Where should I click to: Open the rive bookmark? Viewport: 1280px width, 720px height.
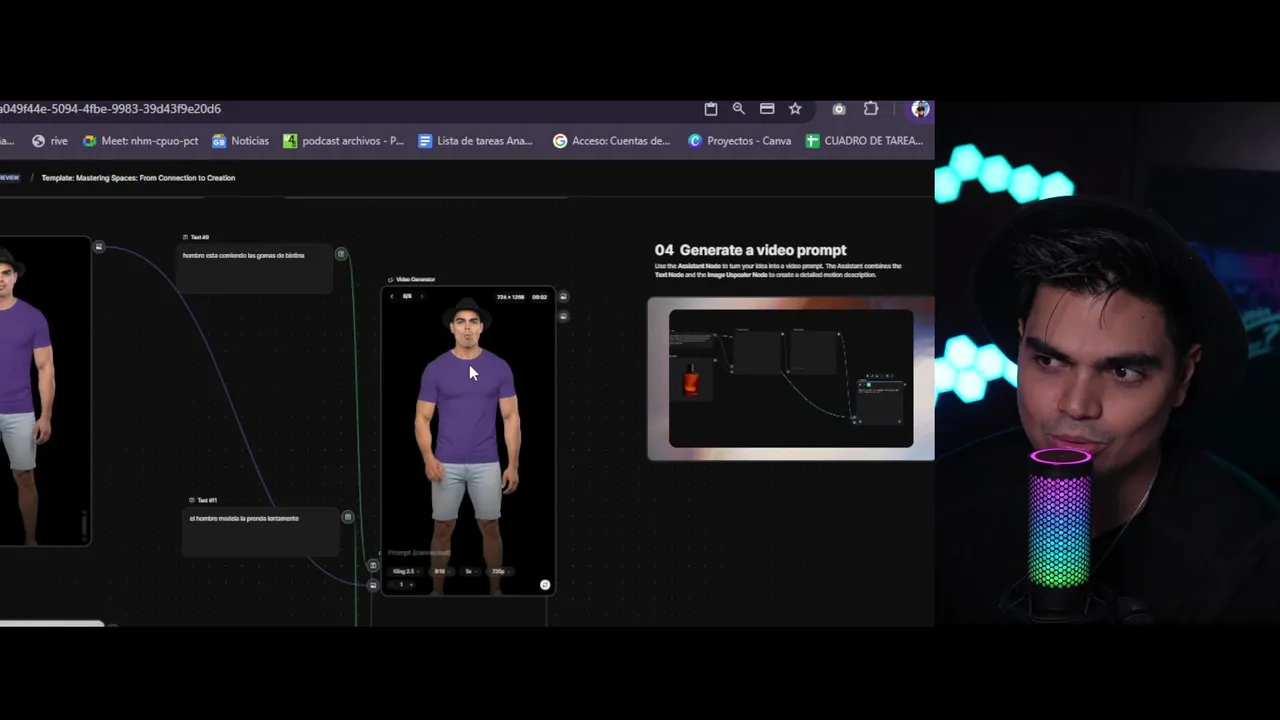pos(52,141)
